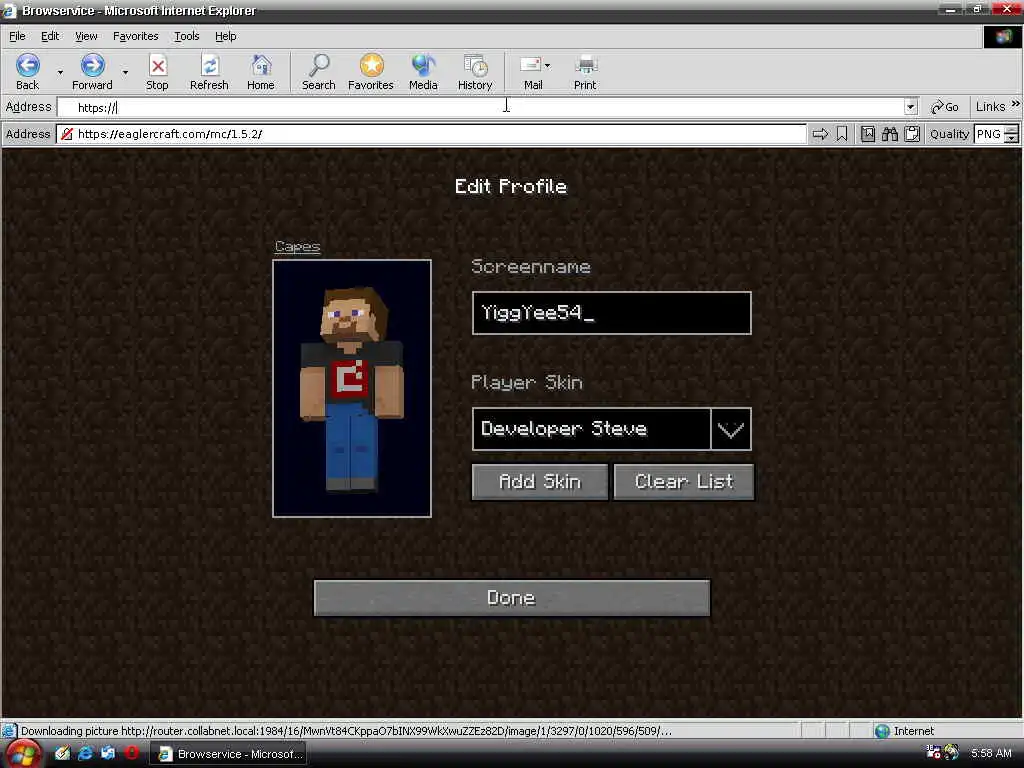Image resolution: width=1024 pixels, height=768 pixels.
Task: Click the 'Edit Profile' heading
Action: (511, 187)
